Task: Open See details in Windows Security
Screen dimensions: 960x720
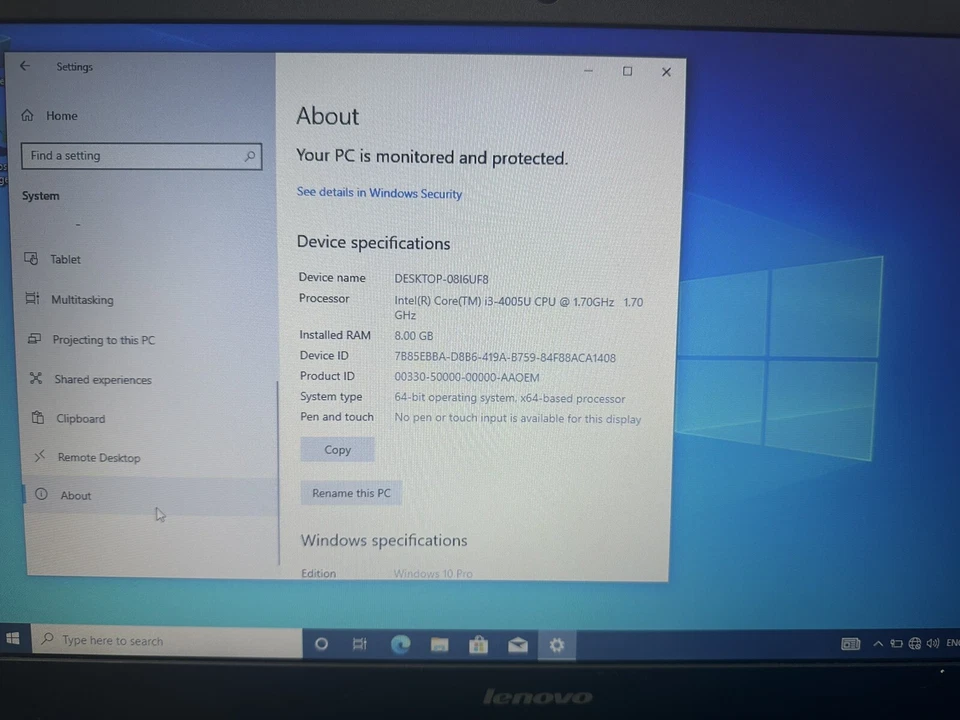Action: point(379,193)
